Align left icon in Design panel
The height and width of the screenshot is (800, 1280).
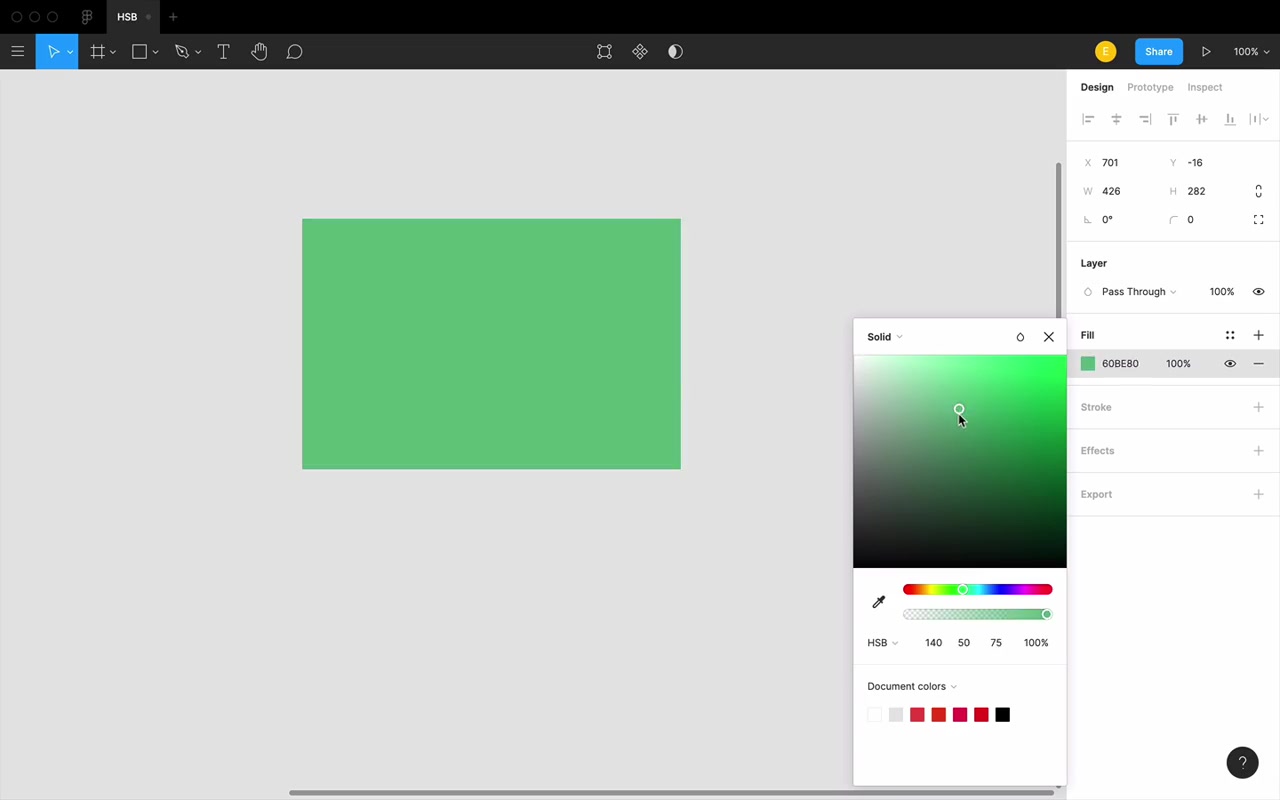point(1088,119)
